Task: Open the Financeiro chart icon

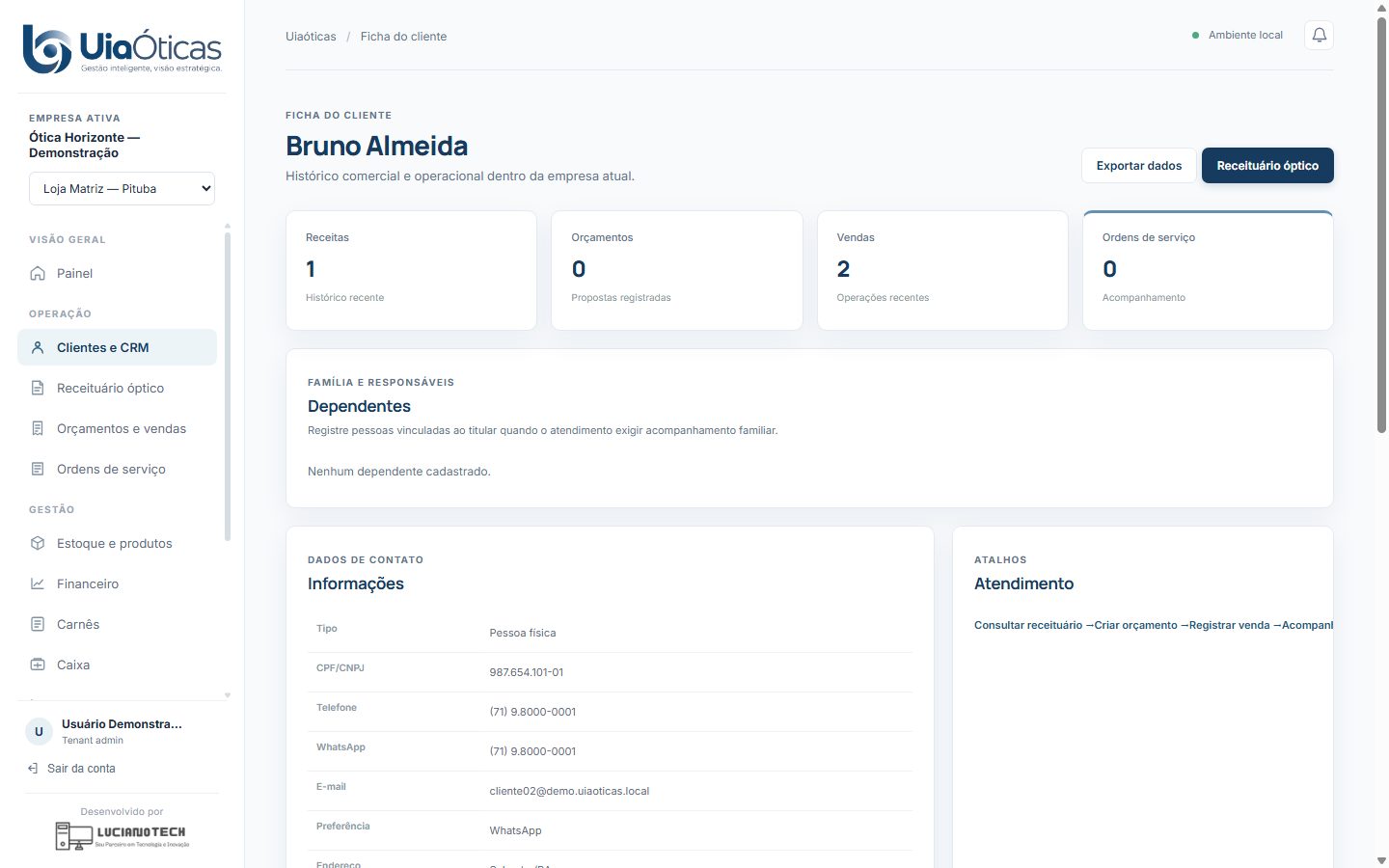Action: pyautogui.click(x=38, y=583)
